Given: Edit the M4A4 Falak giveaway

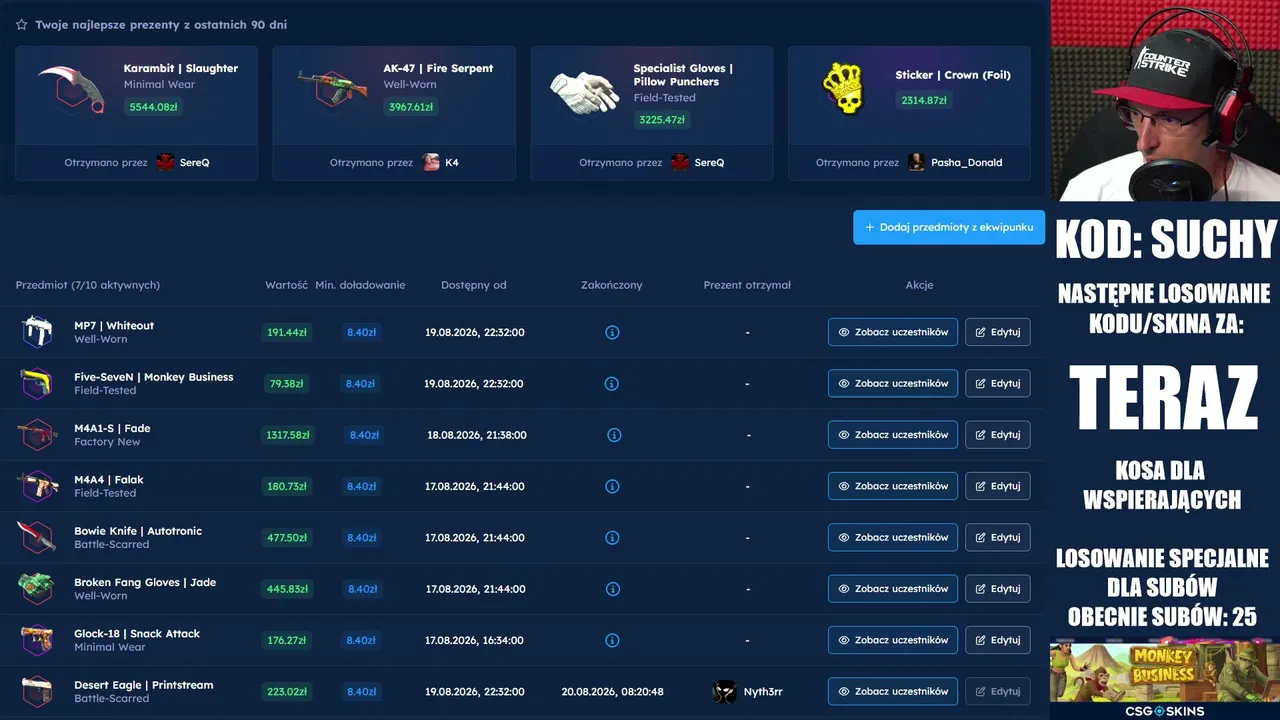Looking at the screenshot, I should (997, 486).
